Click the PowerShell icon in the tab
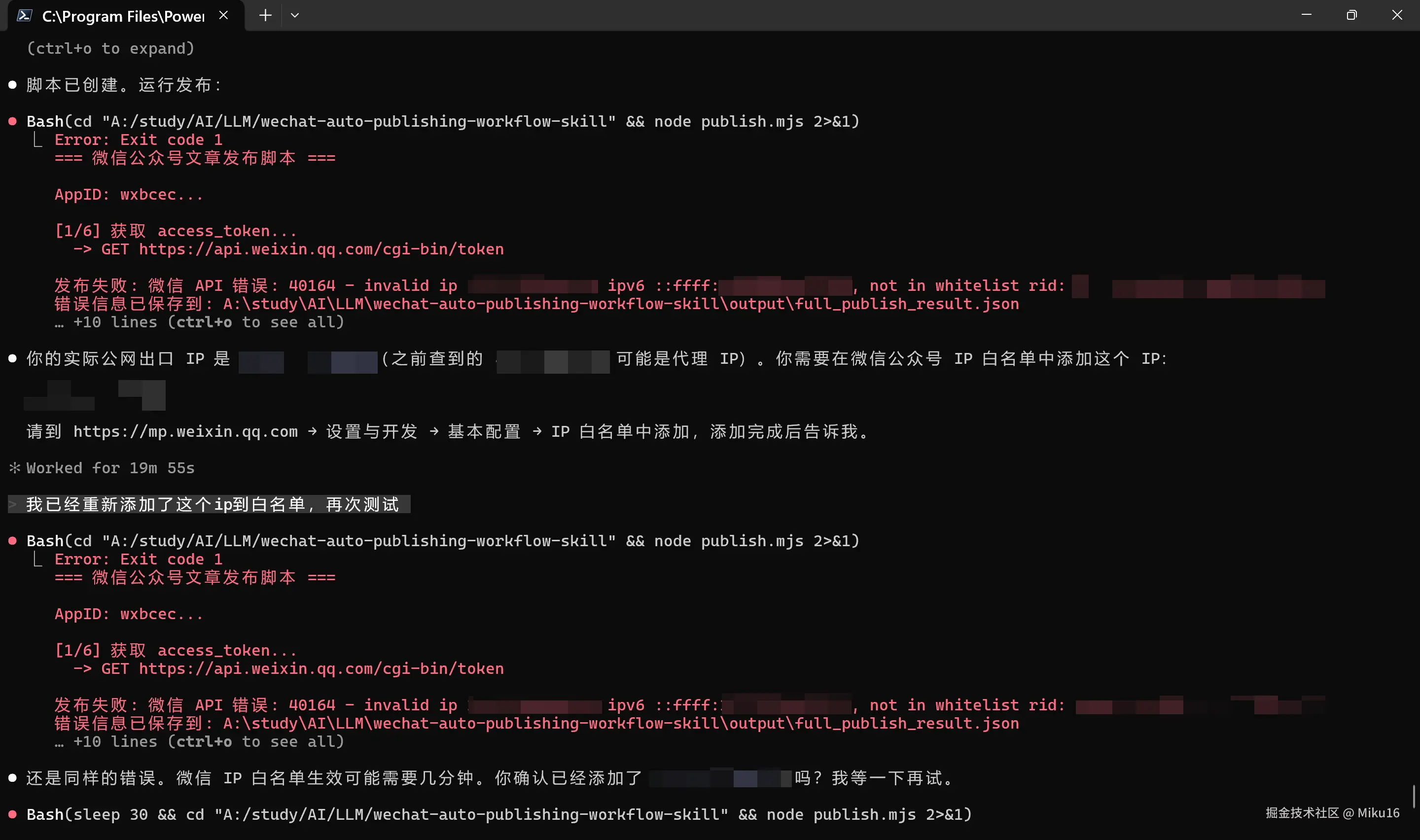This screenshot has height=840, width=1420. click(24, 15)
